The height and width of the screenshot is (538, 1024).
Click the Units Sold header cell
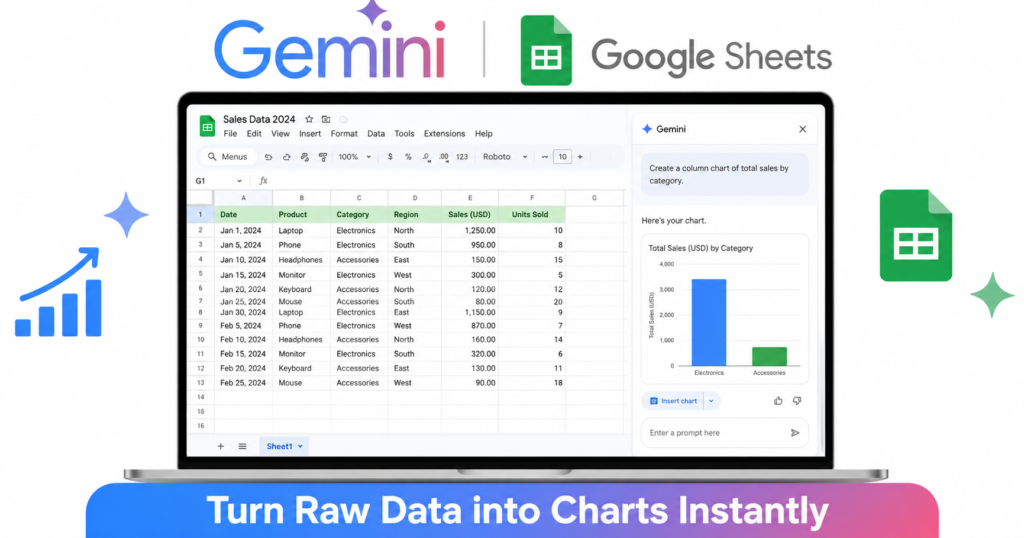(532, 214)
